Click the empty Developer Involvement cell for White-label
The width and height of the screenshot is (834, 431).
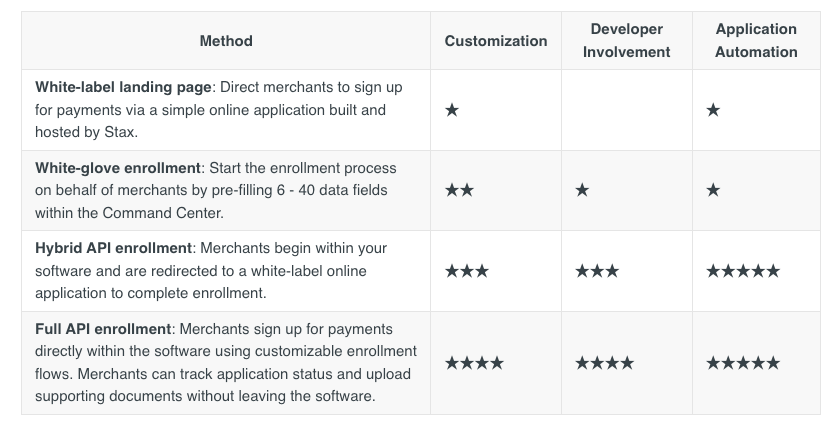point(627,110)
